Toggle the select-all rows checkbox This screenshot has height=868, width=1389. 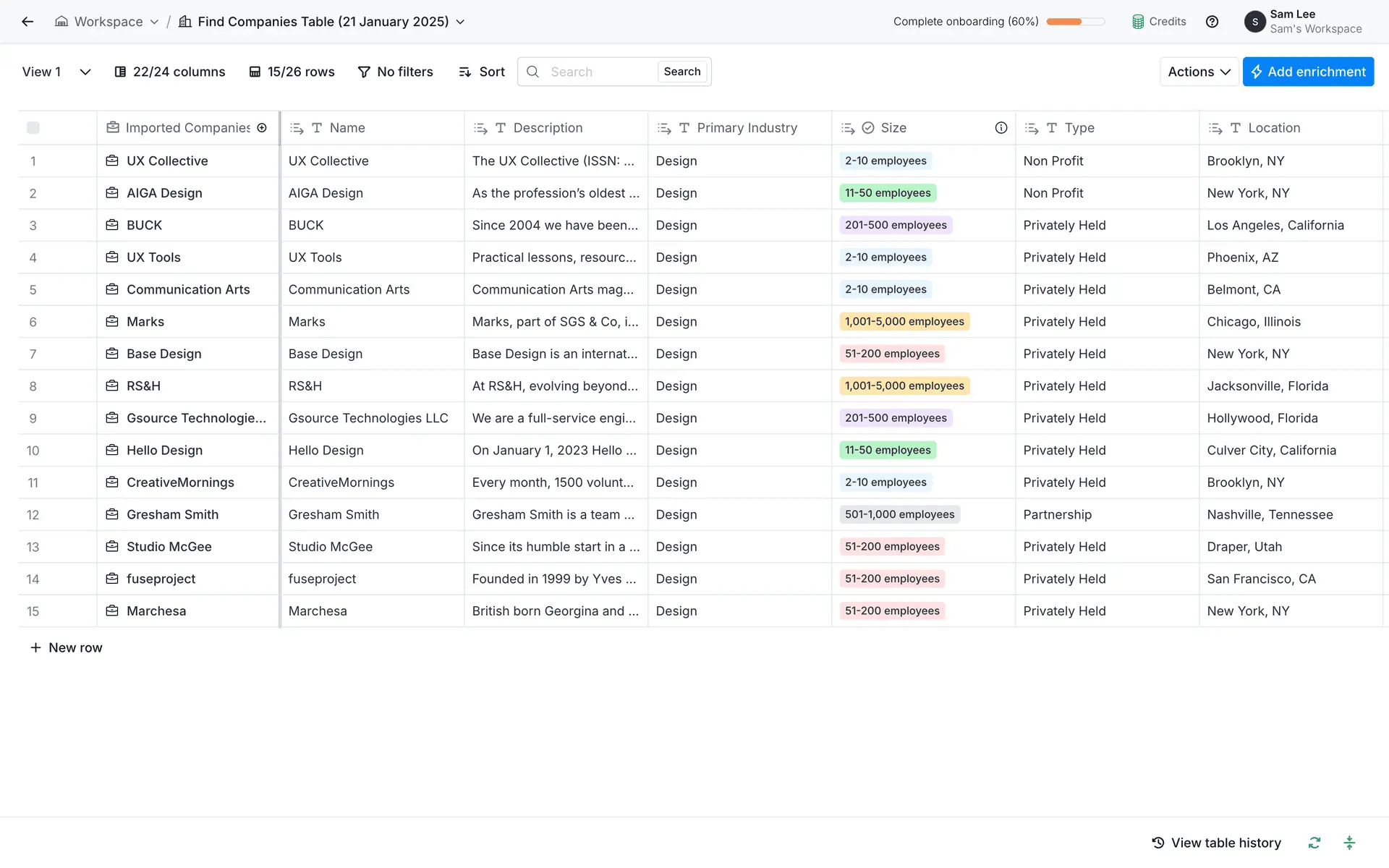33,128
